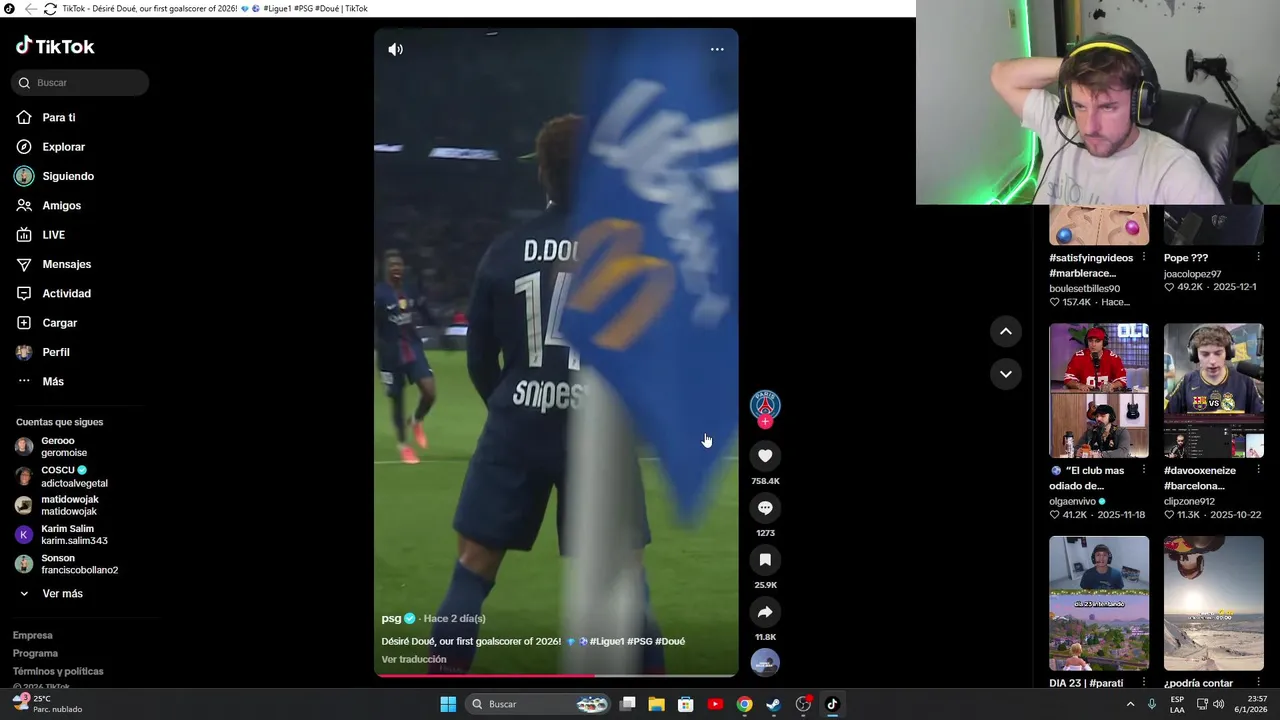1280x720 pixels.
Task: Open options for the #davooxeneize video
Action: pyautogui.click(x=1258, y=471)
